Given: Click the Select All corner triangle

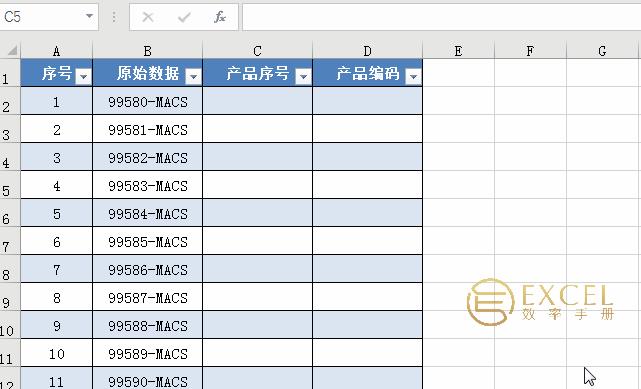Looking at the screenshot, I should pos(12,50).
